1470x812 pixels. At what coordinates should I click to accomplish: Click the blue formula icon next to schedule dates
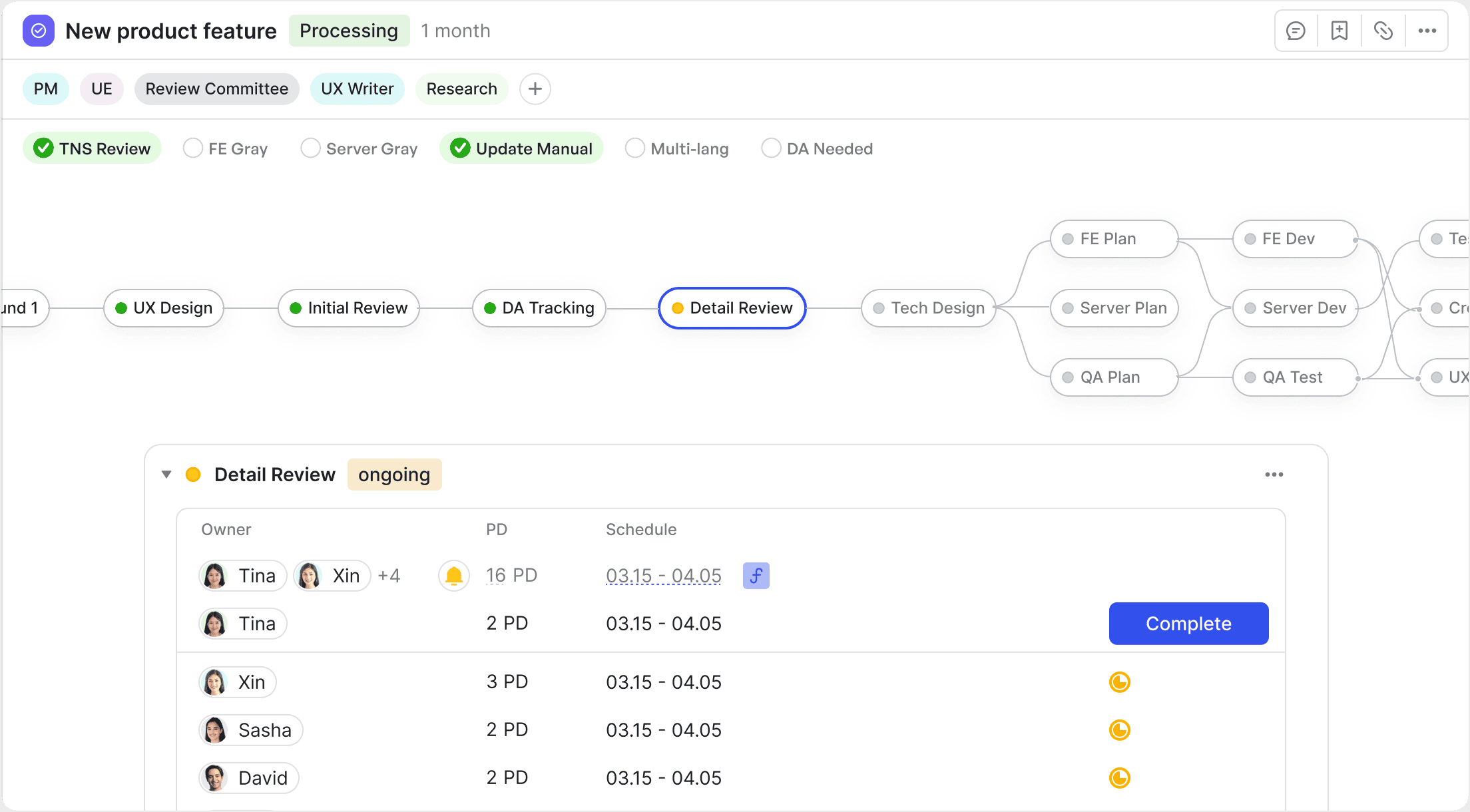tap(756, 575)
